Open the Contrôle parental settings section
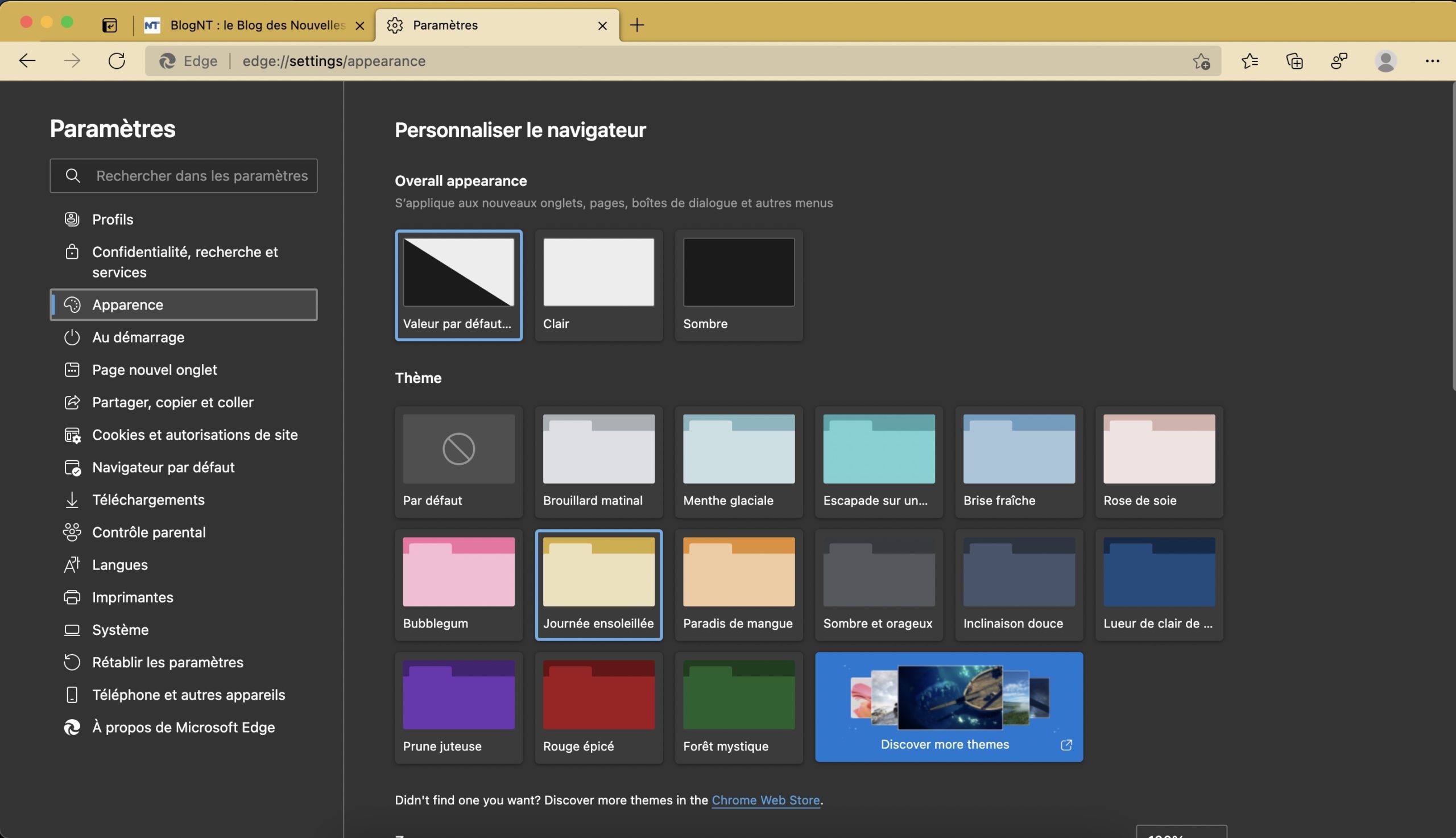 (x=149, y=532)
